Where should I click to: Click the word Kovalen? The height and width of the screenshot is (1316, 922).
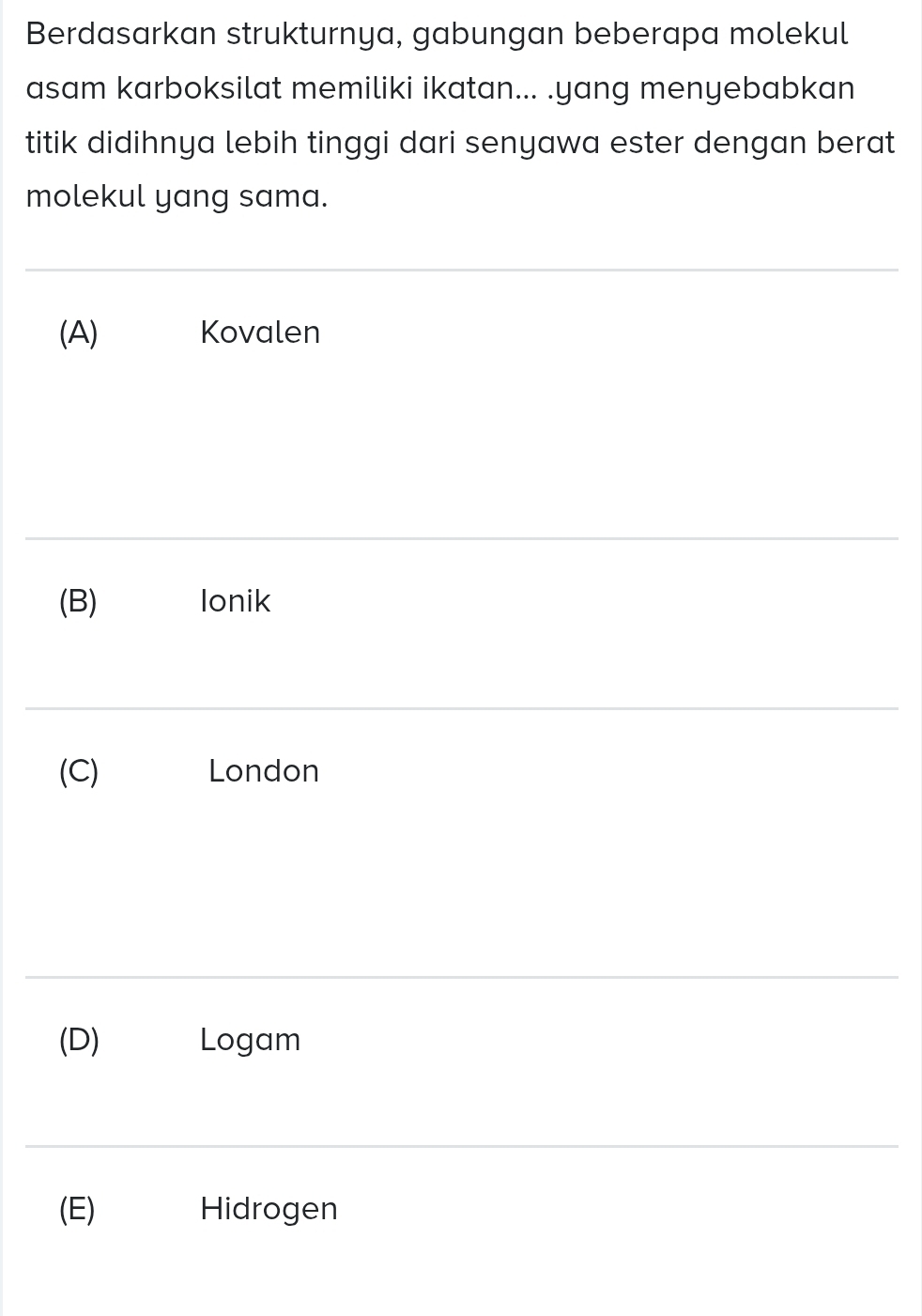pos(260,333)
